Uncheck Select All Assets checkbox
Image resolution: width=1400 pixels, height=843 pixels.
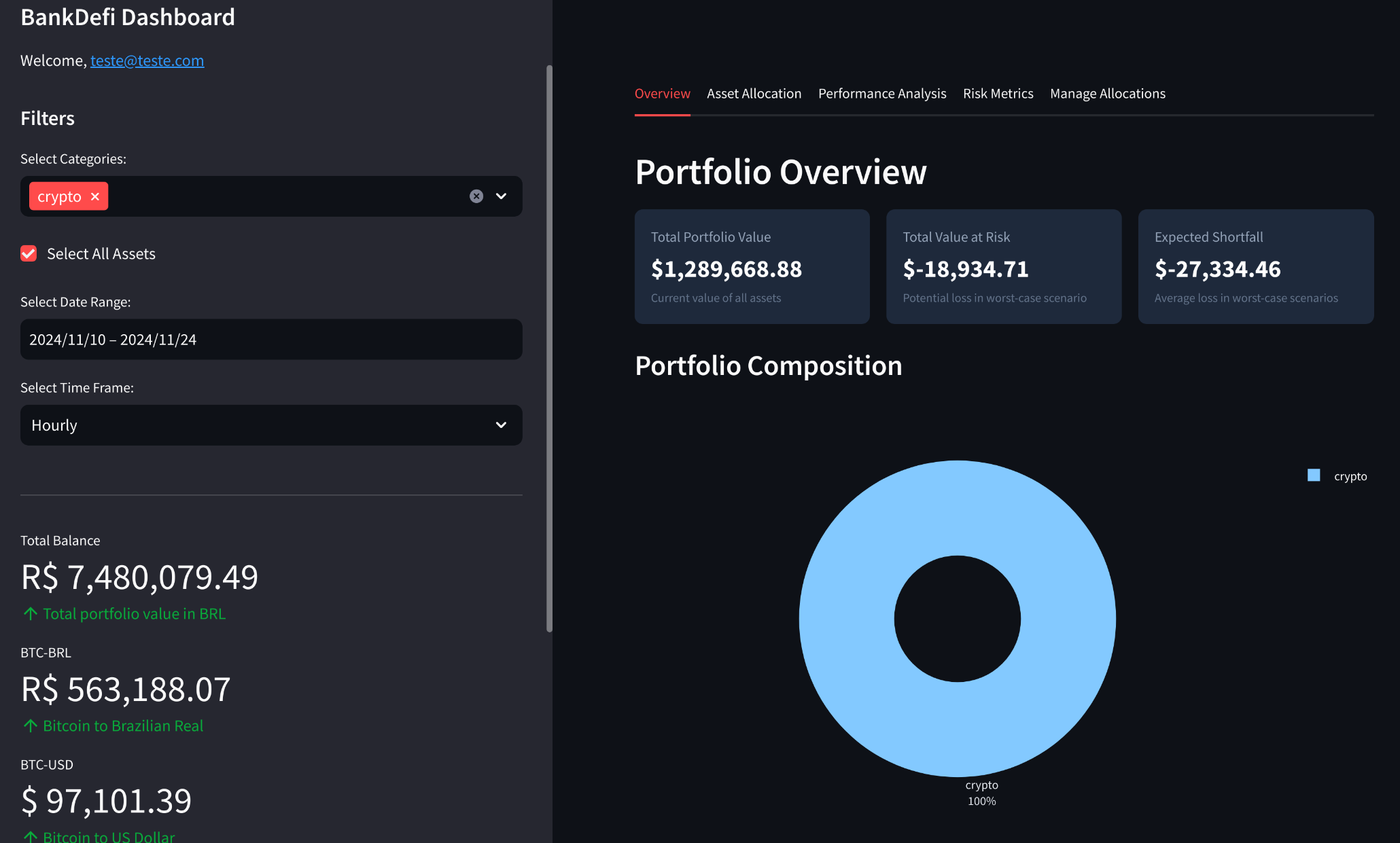click(29, 253)
